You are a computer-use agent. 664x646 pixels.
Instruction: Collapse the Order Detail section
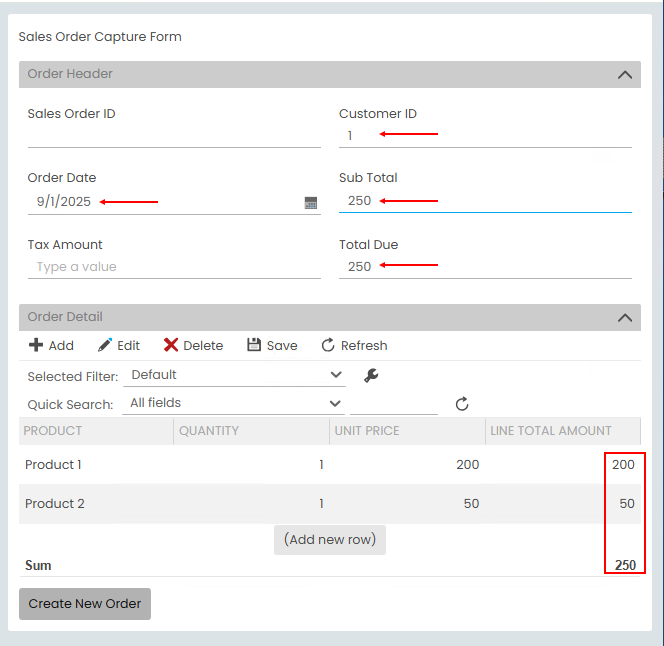[625, 317]
